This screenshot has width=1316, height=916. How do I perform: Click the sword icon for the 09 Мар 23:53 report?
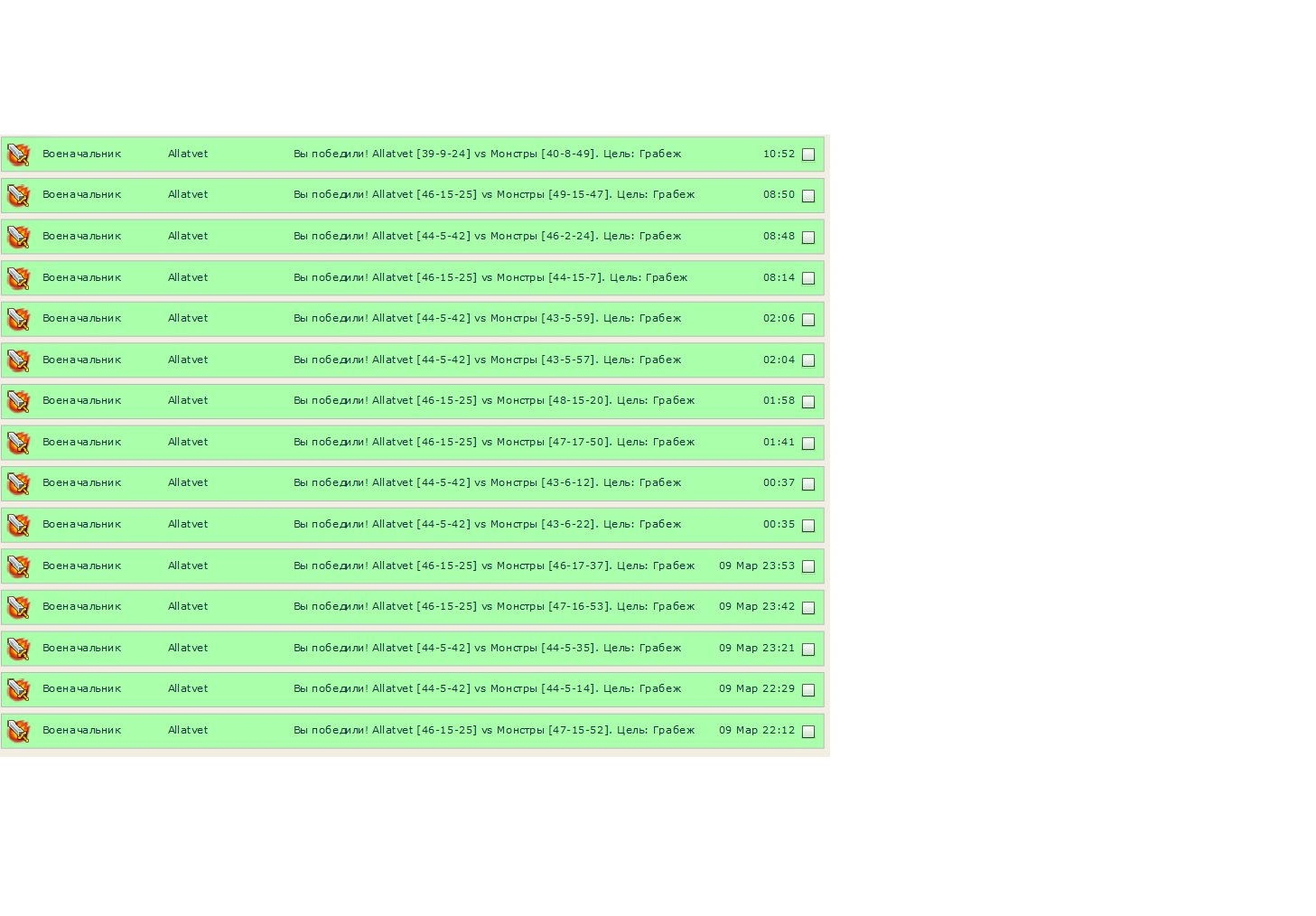point(18,566)
